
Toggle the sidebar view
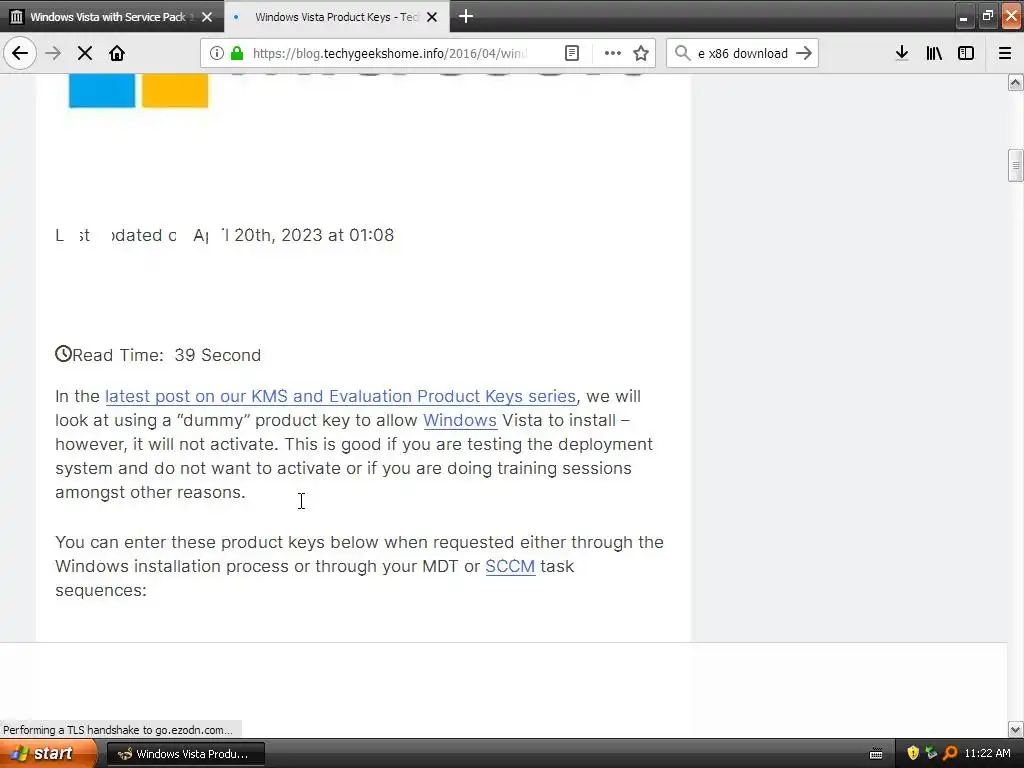[x=966, y=53]
